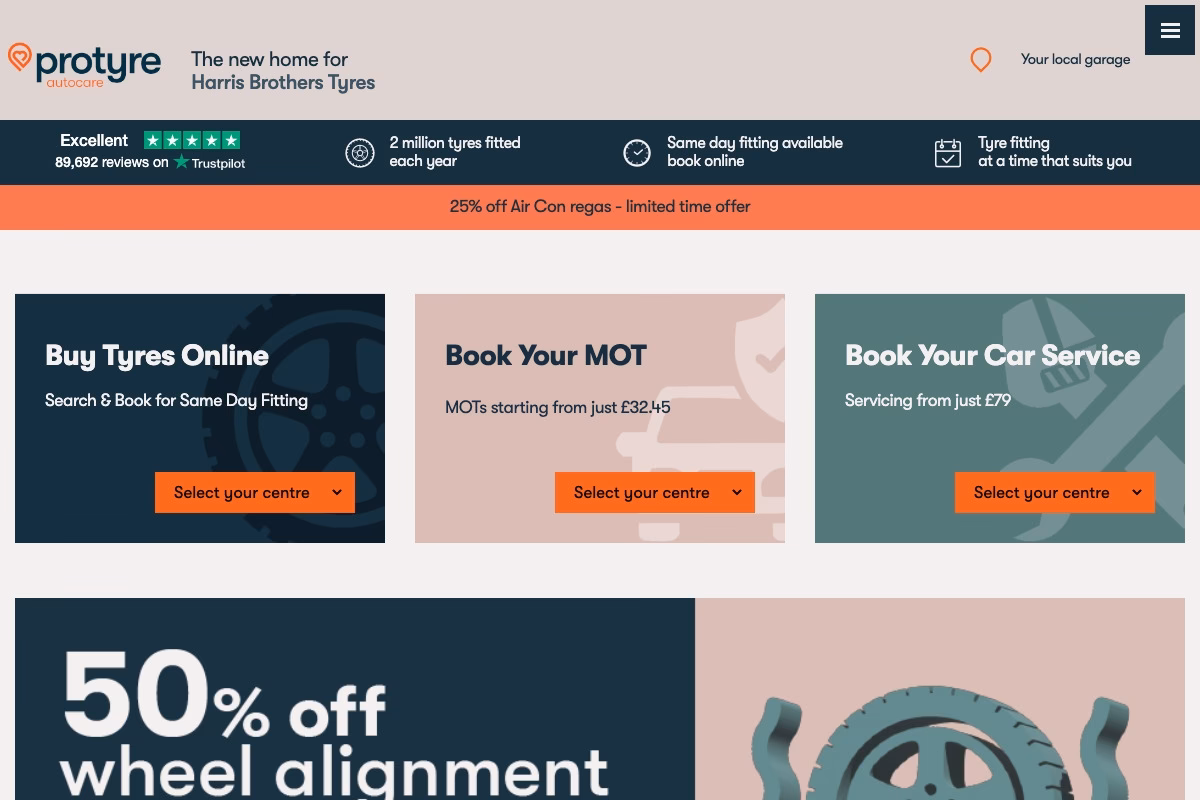Click the clock icon beside Same day fitting

[637, 153]
